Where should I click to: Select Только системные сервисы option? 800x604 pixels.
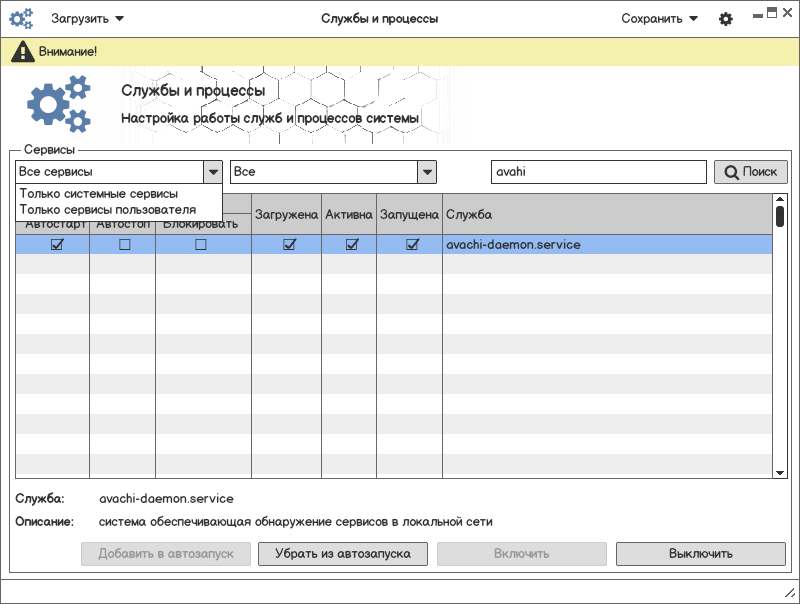[98, 194]
